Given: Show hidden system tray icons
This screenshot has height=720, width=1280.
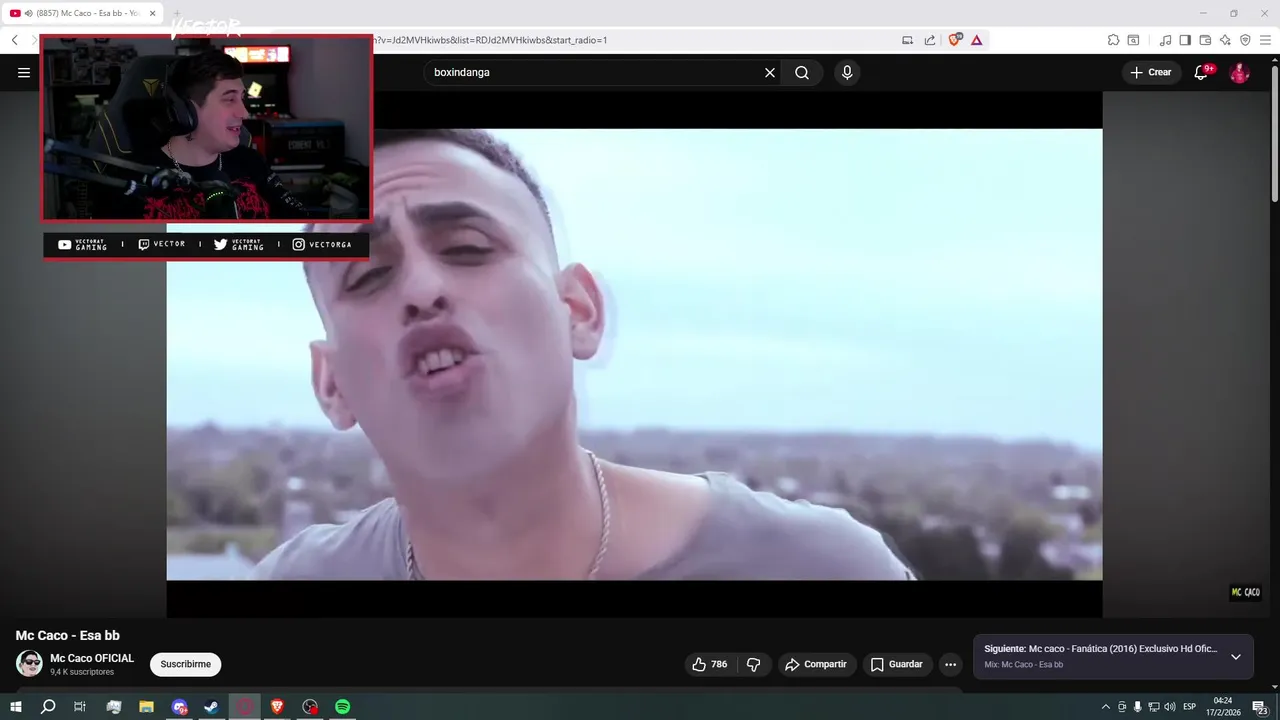Looking at the screenshot, I should [x=1105, y=707].
